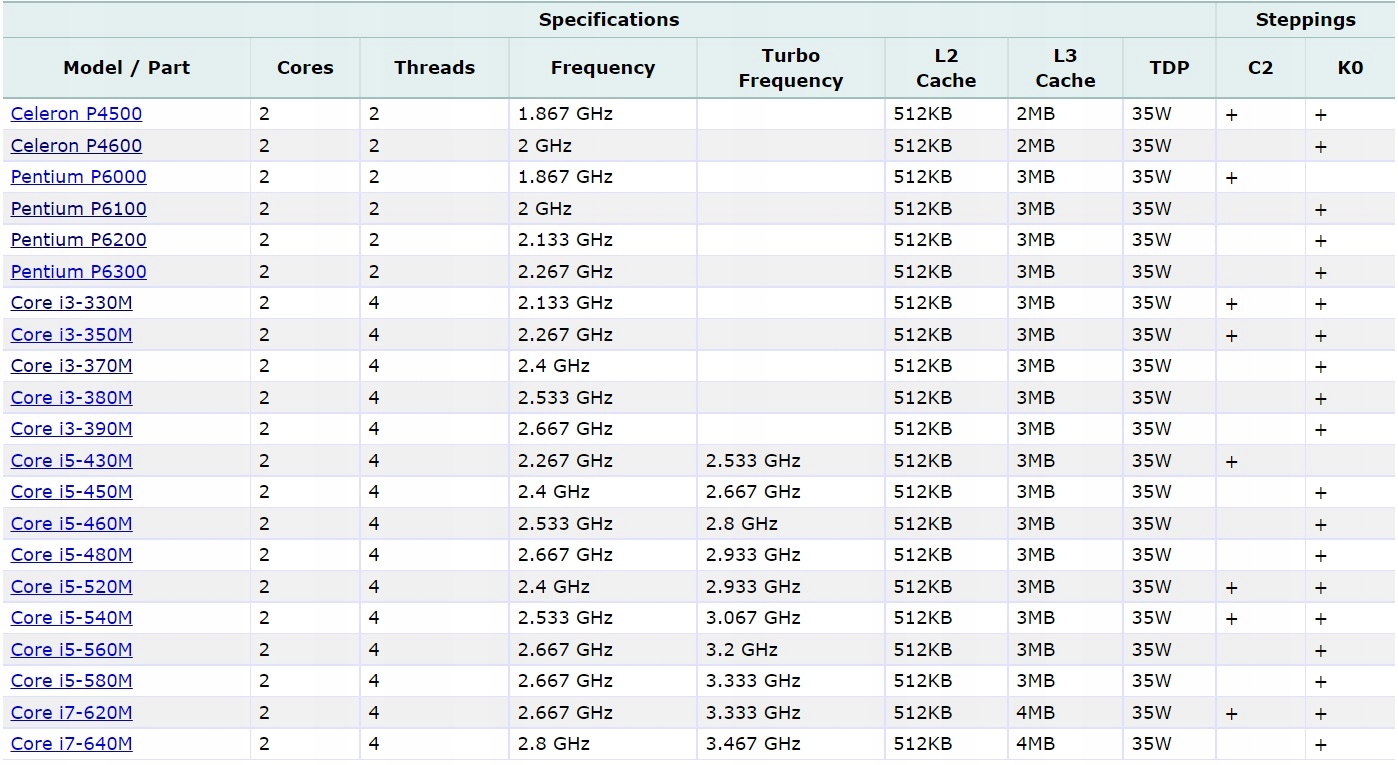Select the Core i3-330M link
This screenshot has width=1398, height=765.
pos(71,303)
